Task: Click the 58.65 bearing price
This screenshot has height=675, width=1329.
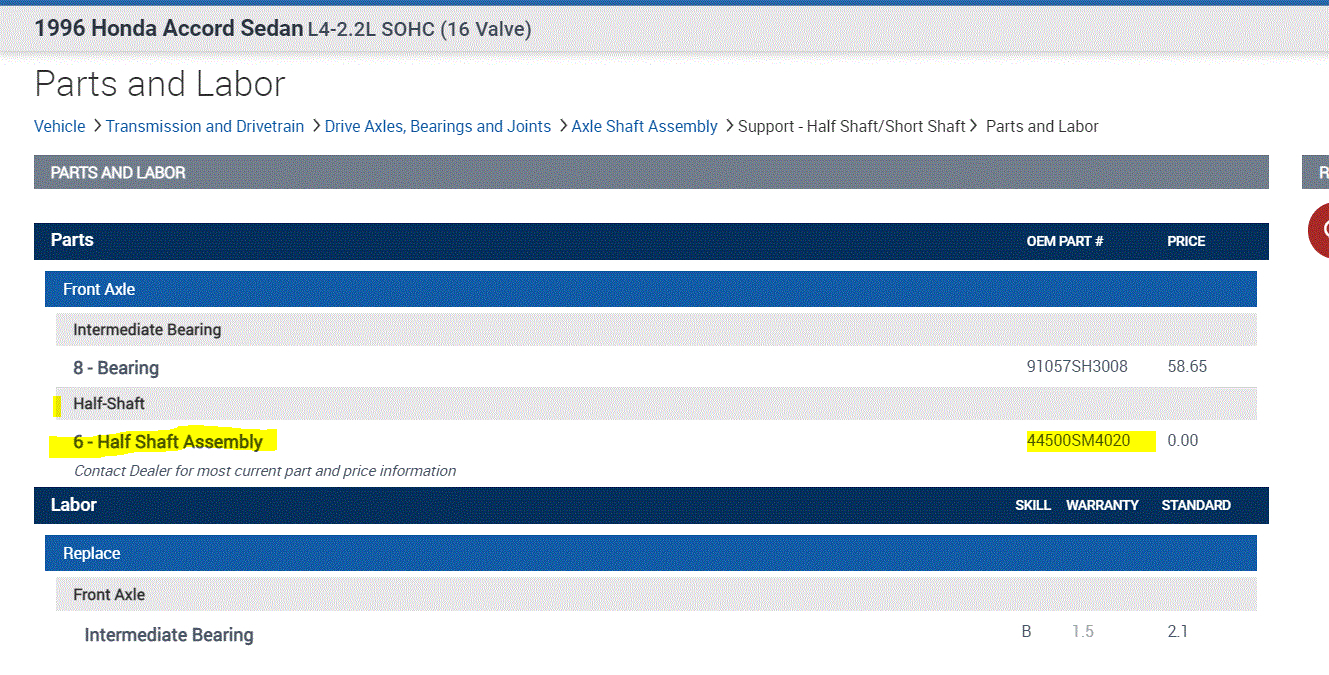Action: point(1187,367)
